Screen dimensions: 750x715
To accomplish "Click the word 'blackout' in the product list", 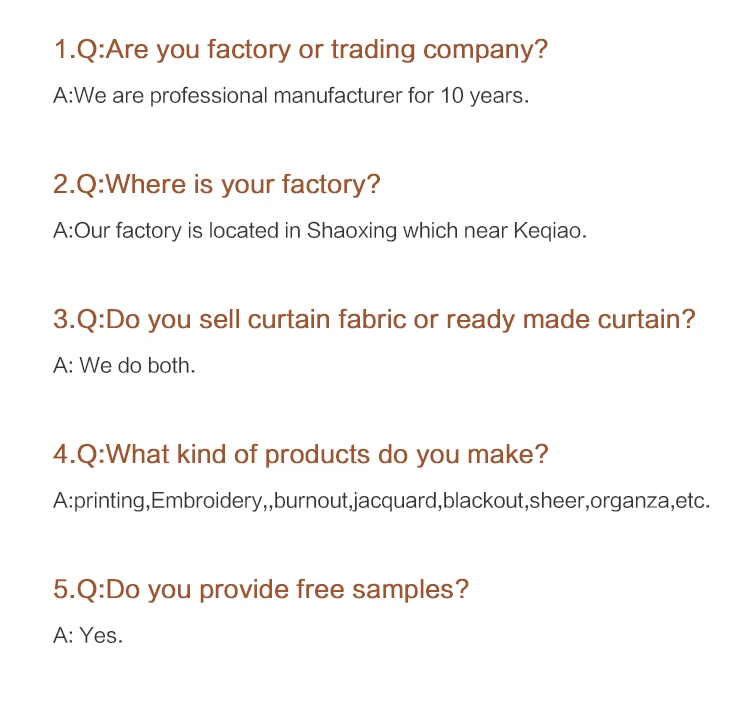I will 483,501.
